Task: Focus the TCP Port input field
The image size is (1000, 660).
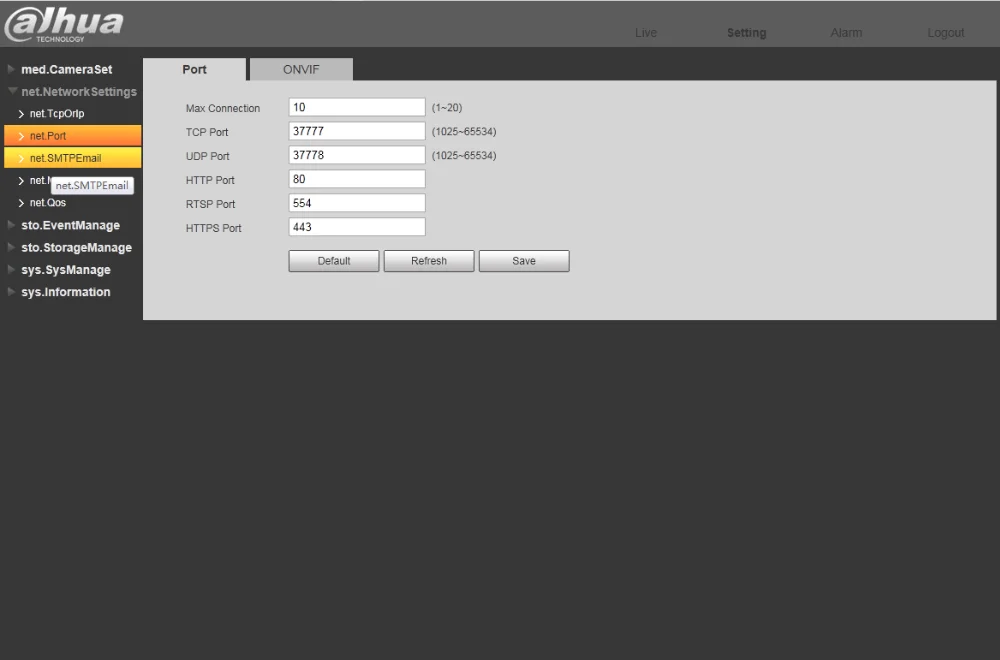Action: 357,131
